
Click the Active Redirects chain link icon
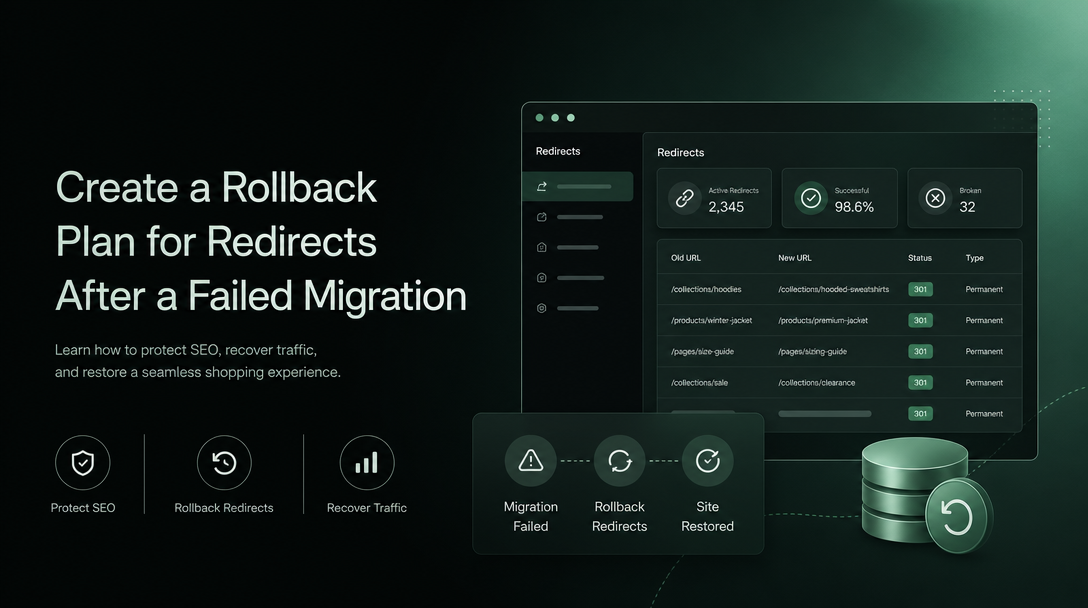[x=685, y=199]
